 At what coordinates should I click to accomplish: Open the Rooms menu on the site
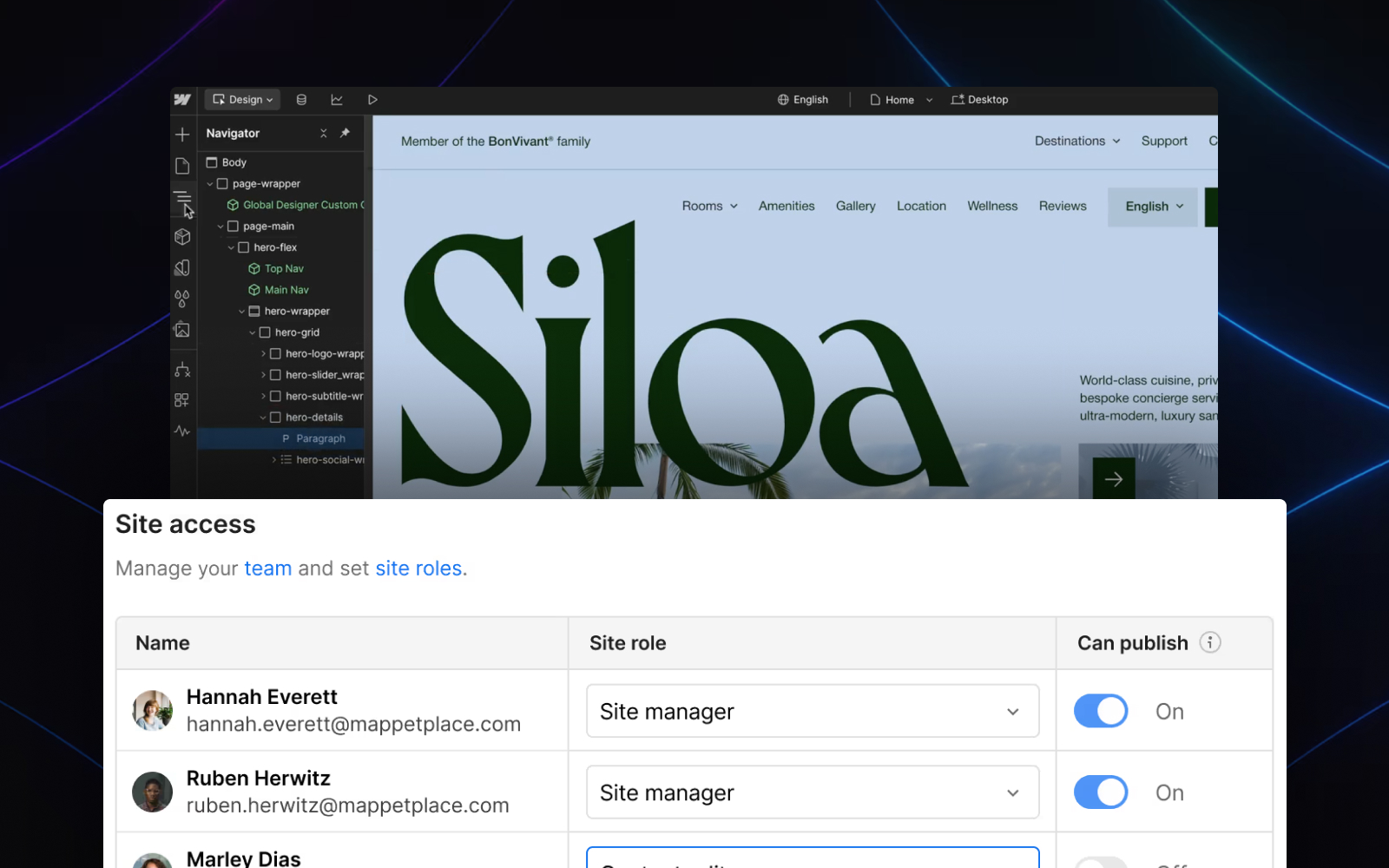tap(710, 207)
